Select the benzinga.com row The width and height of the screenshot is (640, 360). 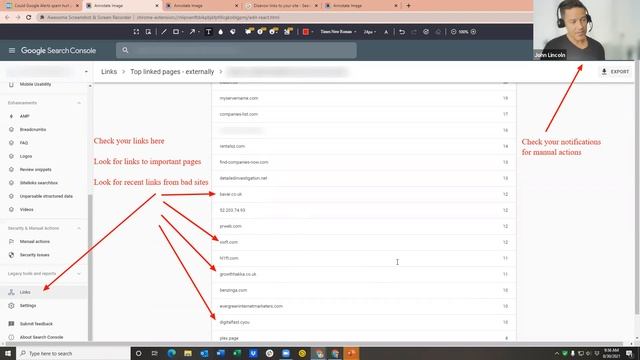tap(364, 290)
